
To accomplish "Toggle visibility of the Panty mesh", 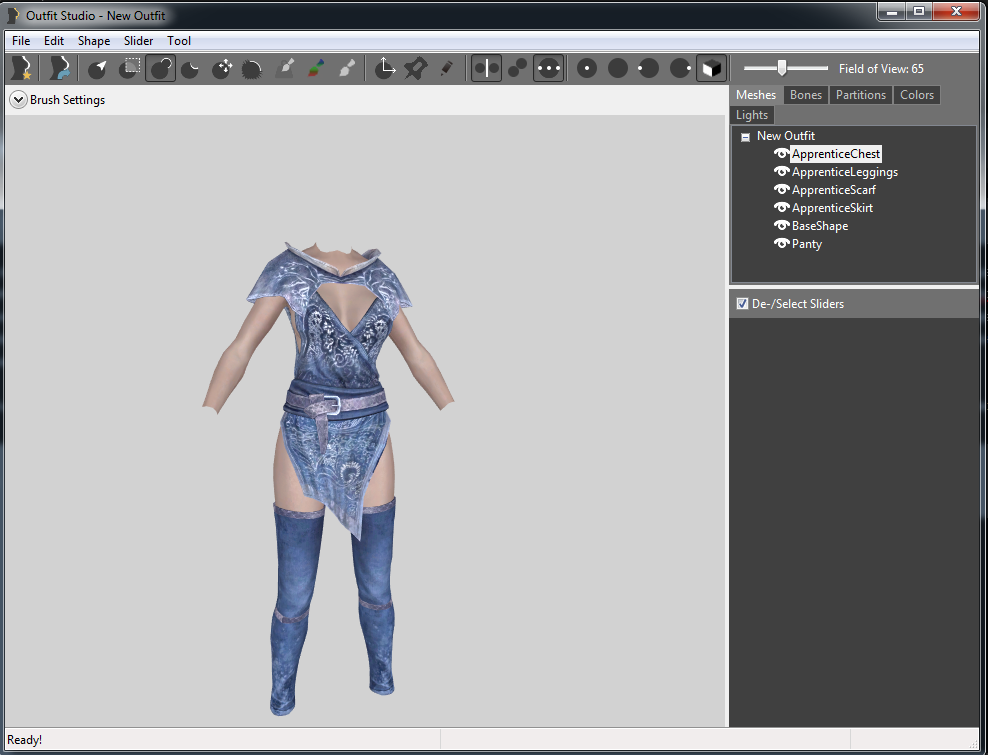I will click(x=781, y=244).
